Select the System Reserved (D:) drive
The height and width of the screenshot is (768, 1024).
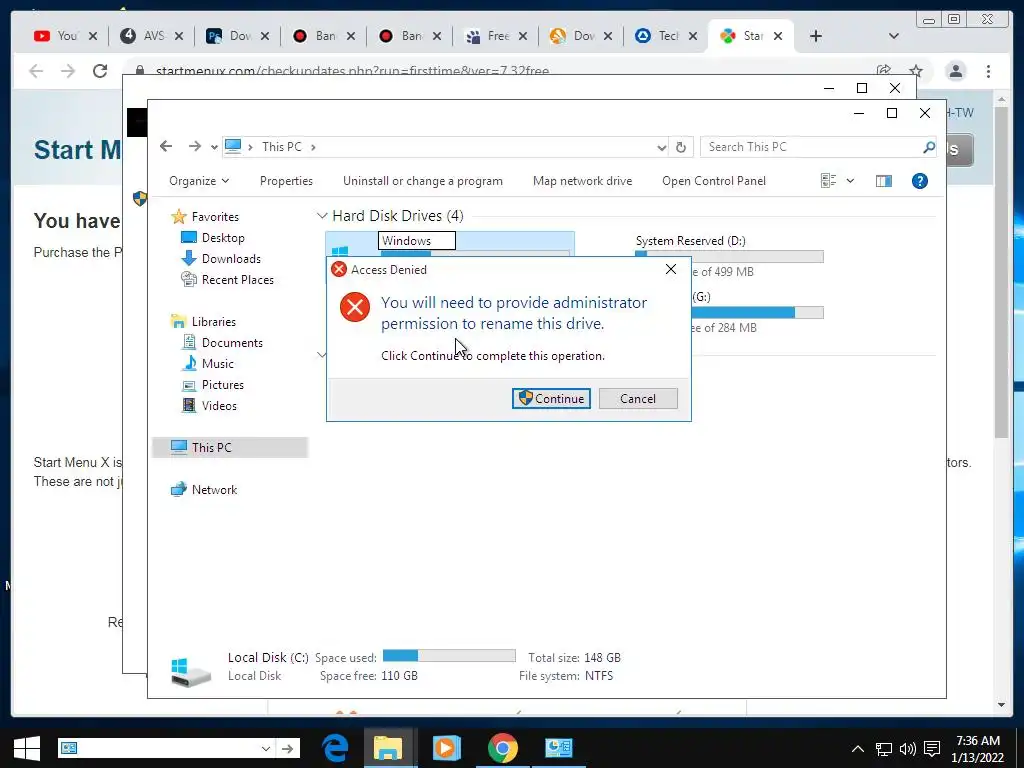click(690, 240)
